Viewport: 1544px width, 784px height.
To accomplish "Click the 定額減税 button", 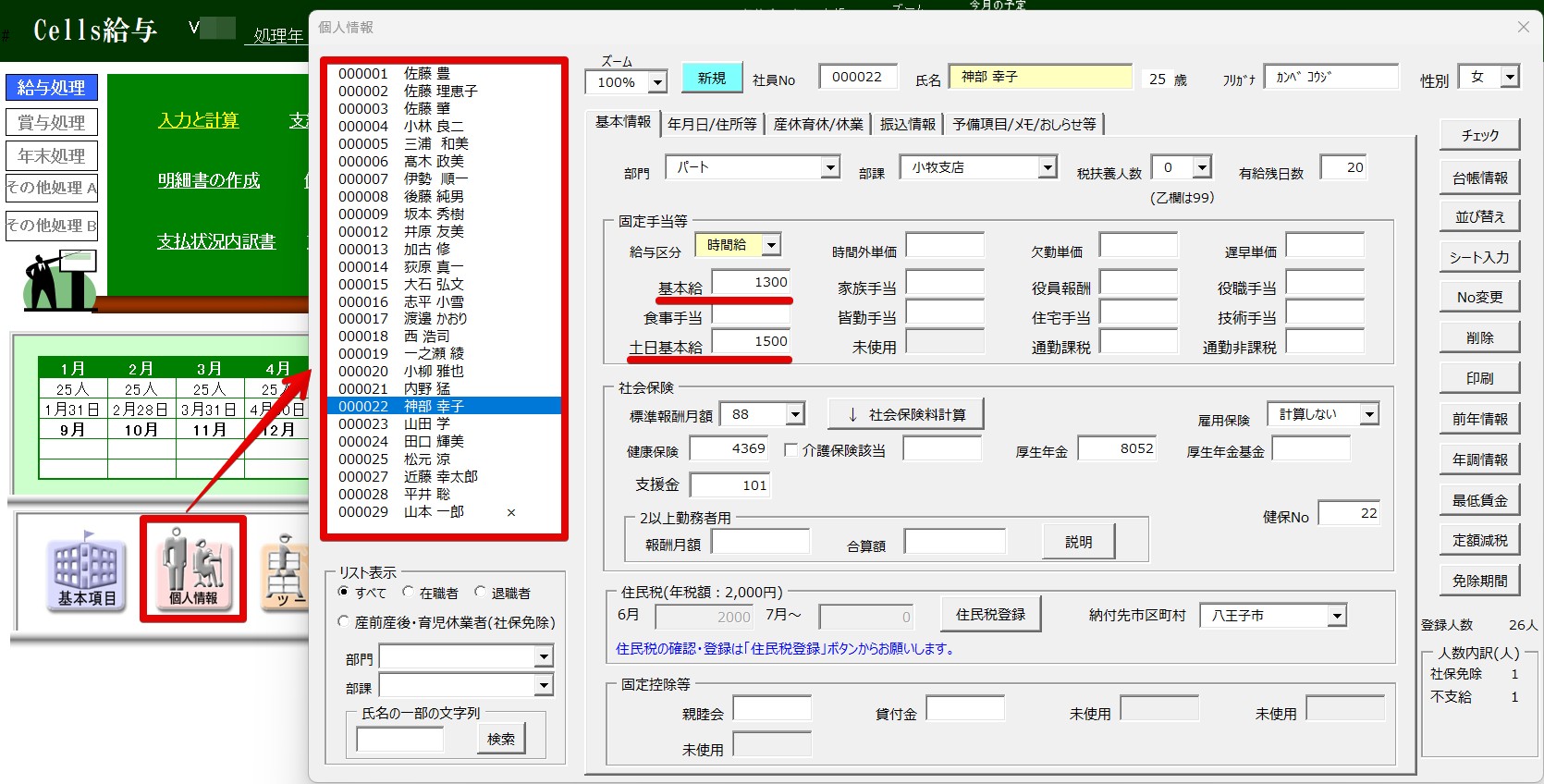I will 1479,540.
